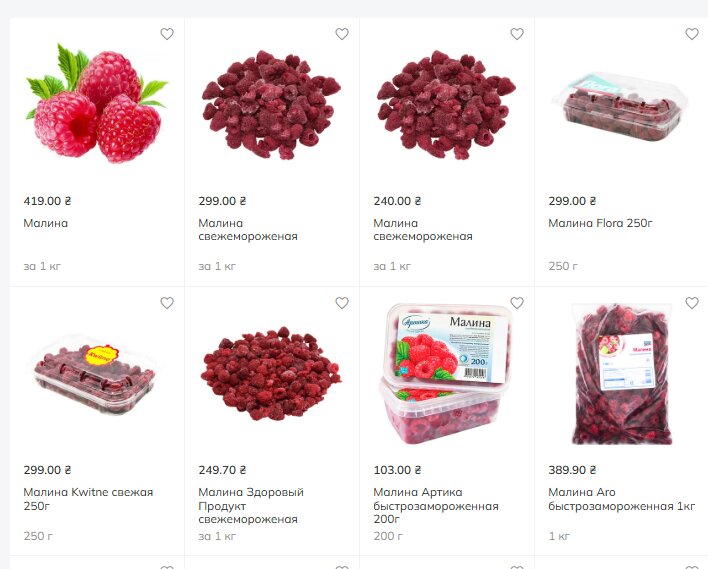Viewport: 708px width, 569px height.
Task: Favorite Малина Артика быстрозамороженная 200г
Action: (x=517, y=303)
